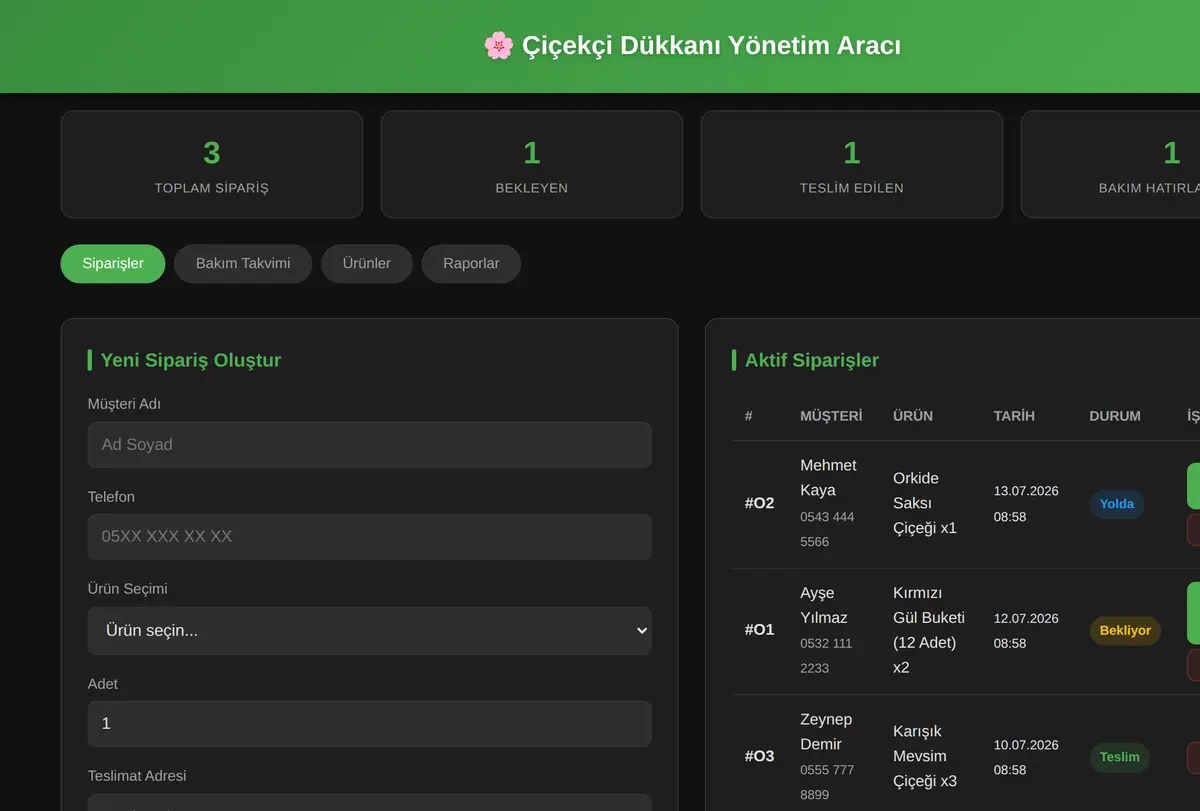
Task: Click order number #O3
Action: (759, 757)
